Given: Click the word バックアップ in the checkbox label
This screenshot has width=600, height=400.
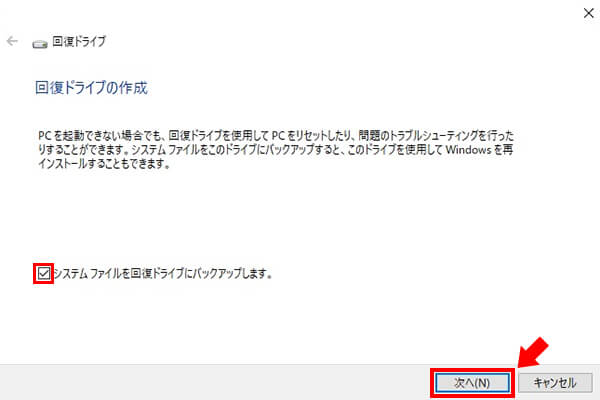Looking at the screenshot, I should click(217, 274).
